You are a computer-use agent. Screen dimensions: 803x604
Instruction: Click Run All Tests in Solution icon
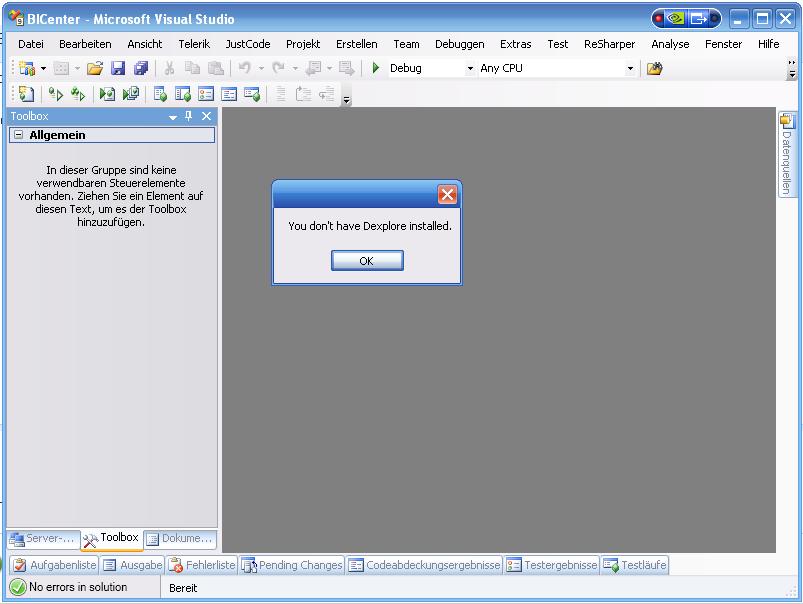click(x=78, y=94)
